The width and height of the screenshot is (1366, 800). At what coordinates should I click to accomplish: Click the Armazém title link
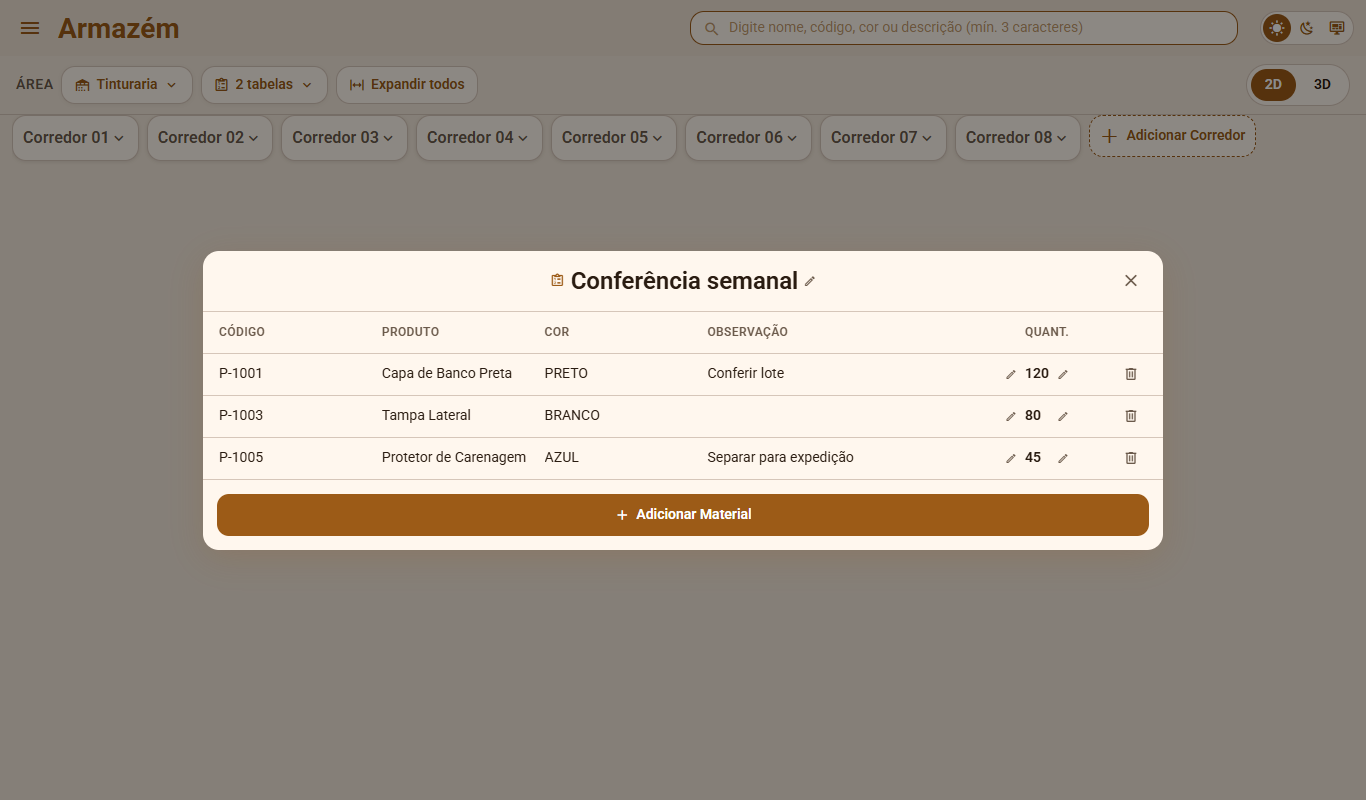pos(118,28)
